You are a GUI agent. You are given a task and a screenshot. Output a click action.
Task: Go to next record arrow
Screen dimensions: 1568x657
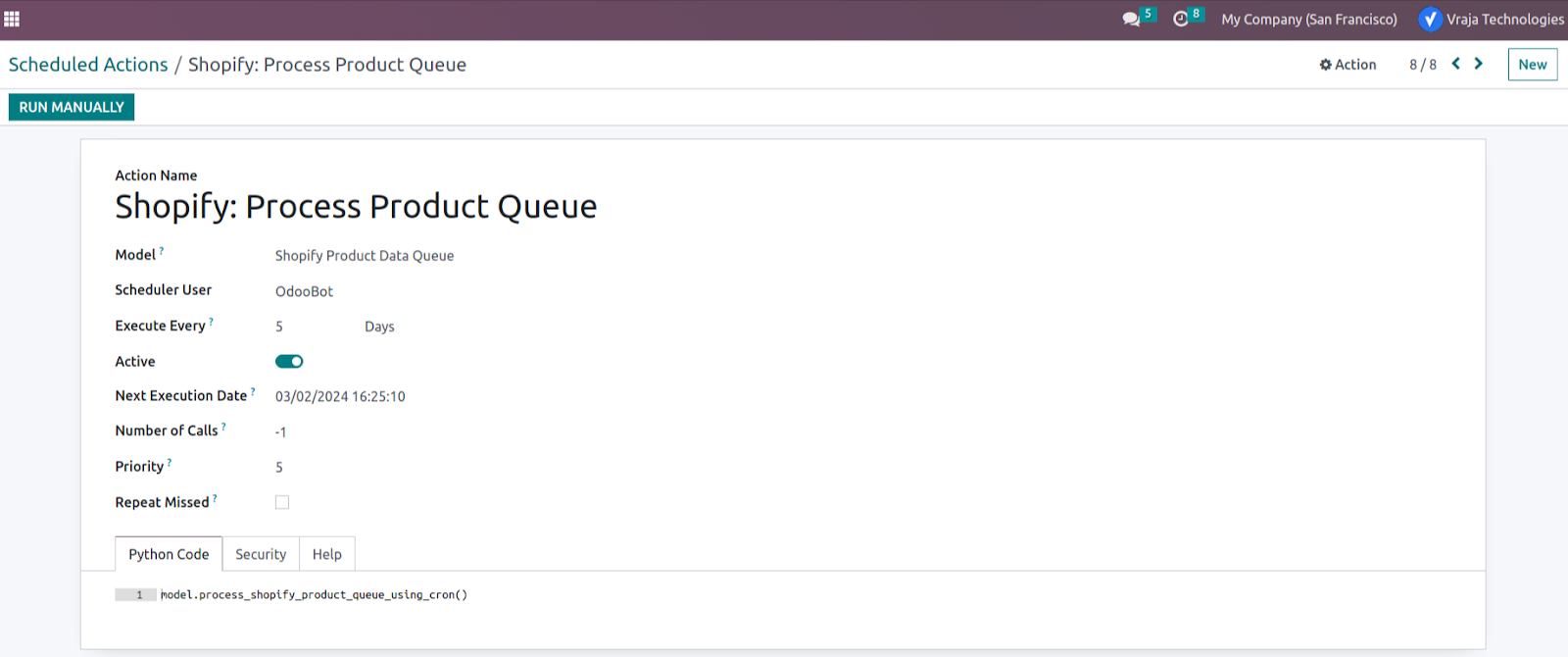1479,64
